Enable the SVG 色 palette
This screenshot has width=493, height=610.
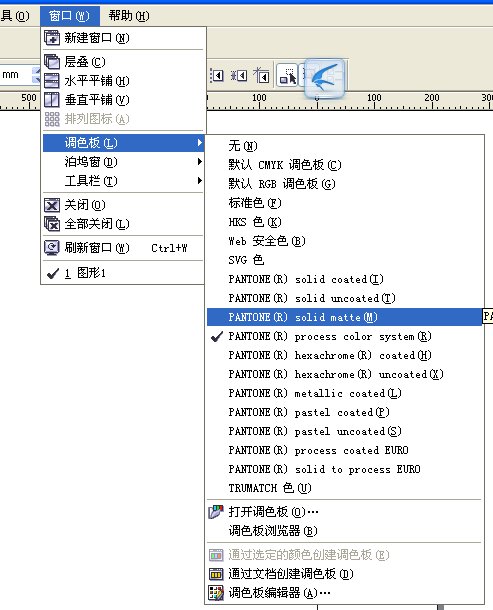344,260
